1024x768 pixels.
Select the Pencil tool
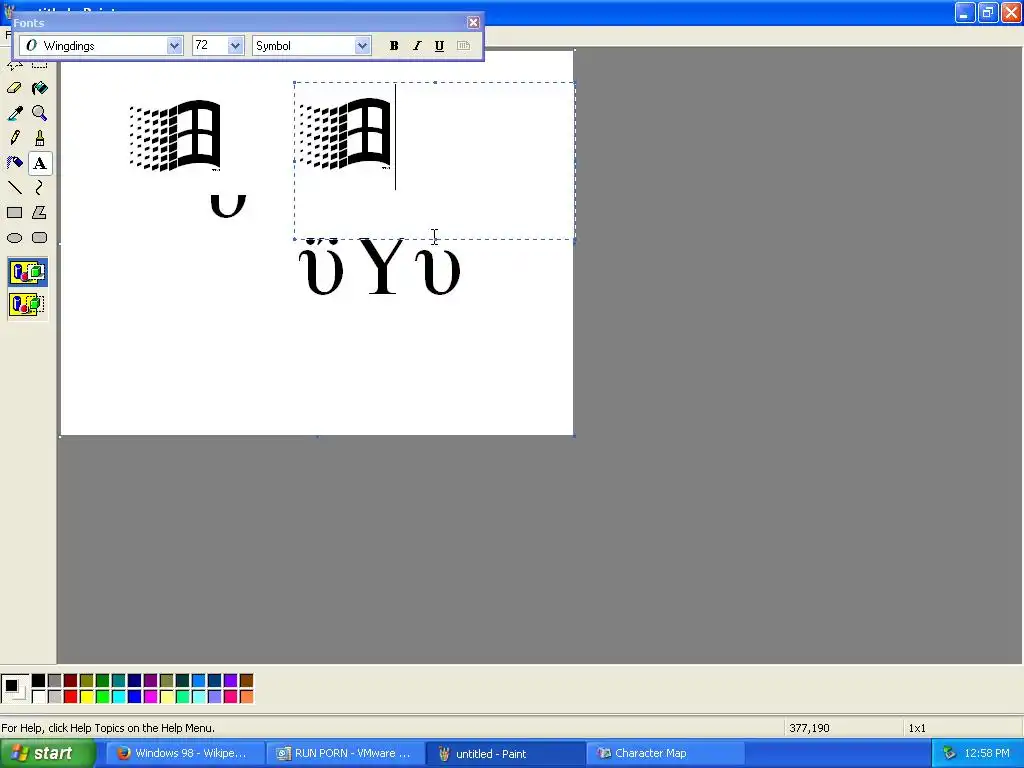click(x=14, y=138)
